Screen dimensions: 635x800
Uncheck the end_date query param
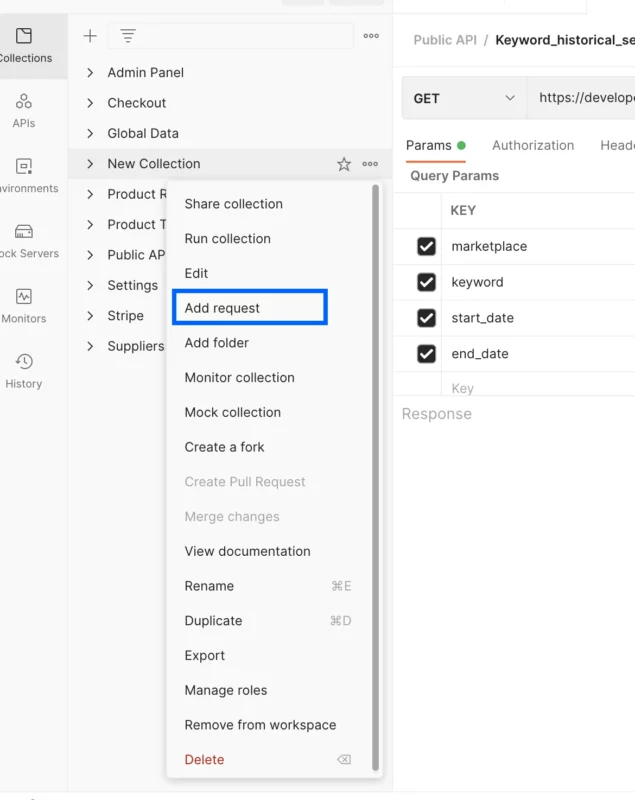click(426, 354)
